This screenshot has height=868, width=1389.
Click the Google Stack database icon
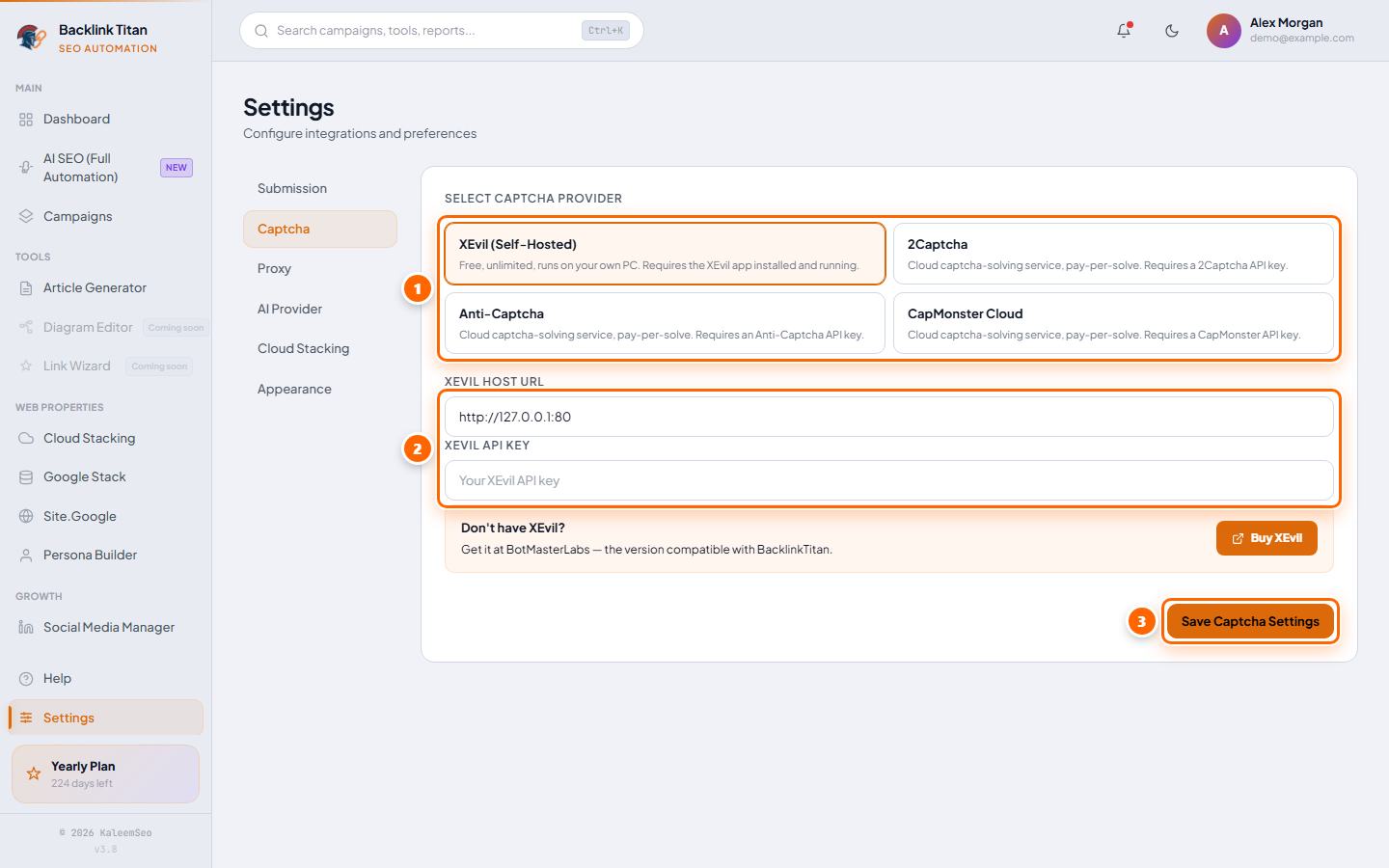point(26,477)
